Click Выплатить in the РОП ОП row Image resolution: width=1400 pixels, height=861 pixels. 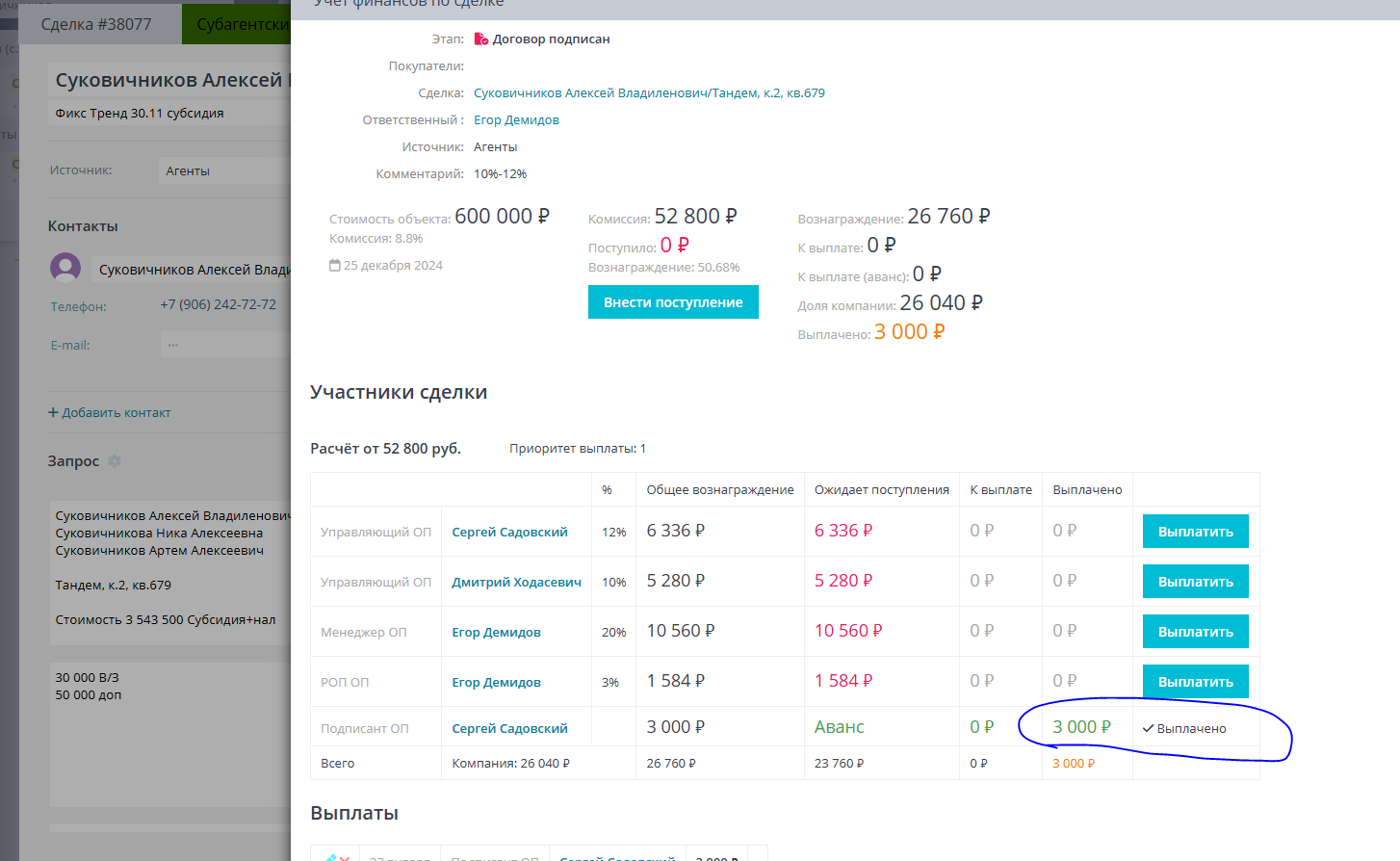tap(1195, 682)
